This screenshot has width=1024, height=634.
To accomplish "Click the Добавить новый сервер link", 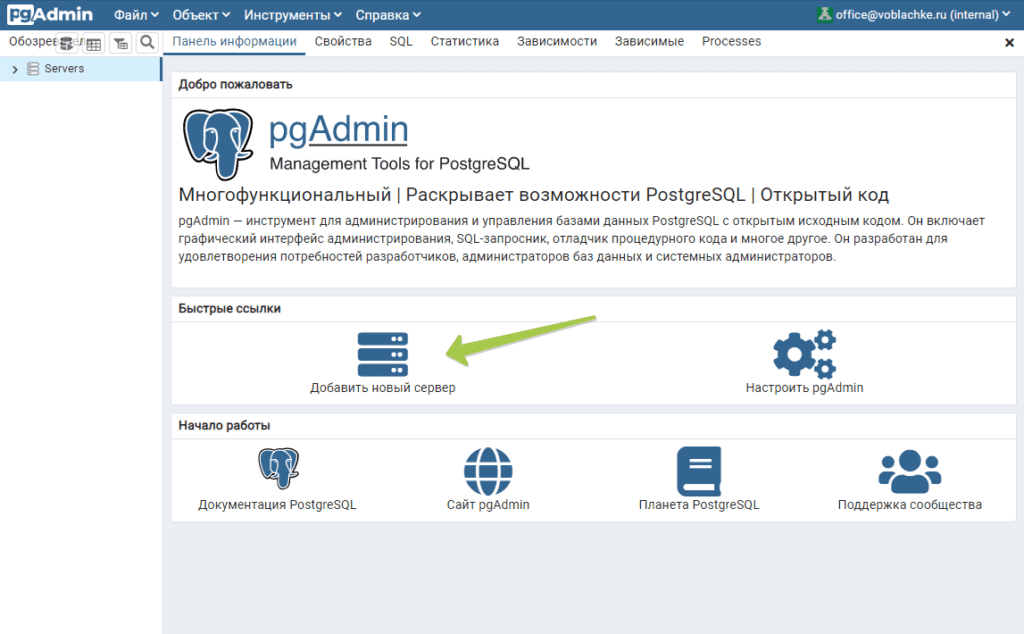I will 383,387.
